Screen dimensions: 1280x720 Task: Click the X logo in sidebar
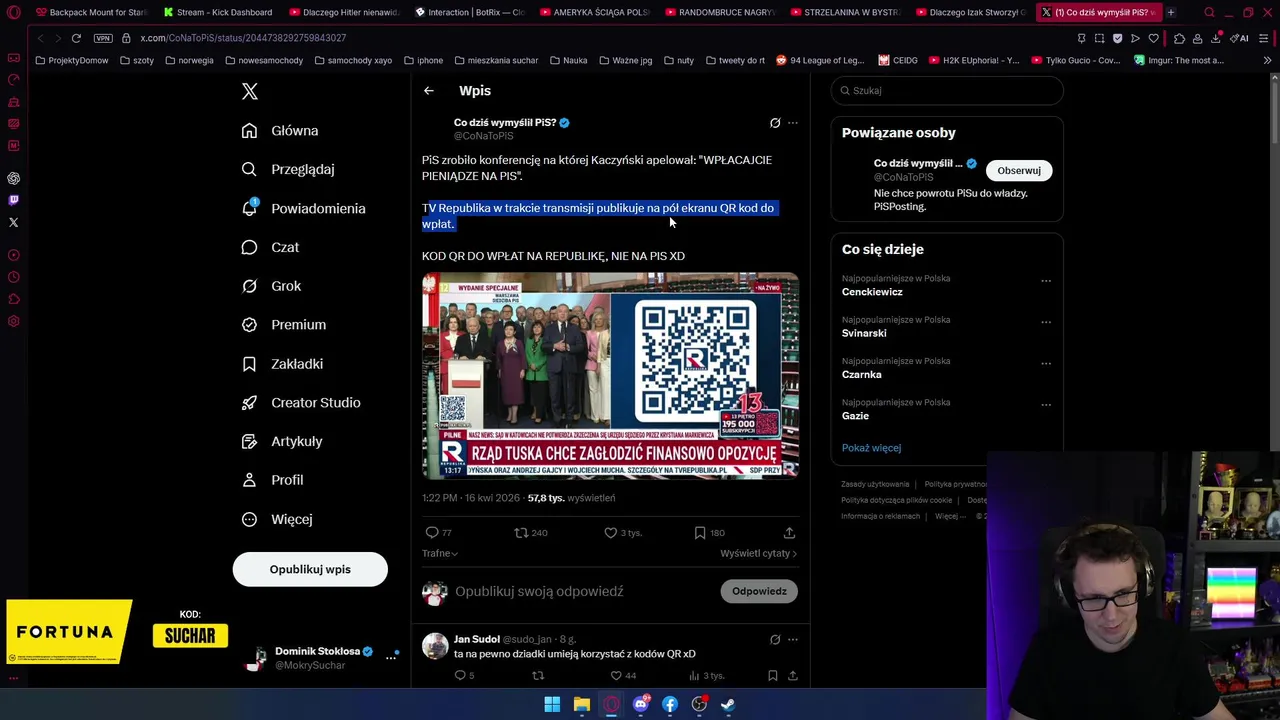click(x=250, y=91)
